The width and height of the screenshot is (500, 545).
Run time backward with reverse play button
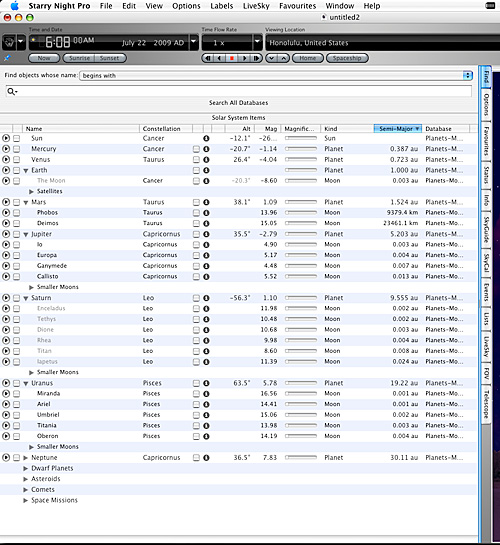coord(219,58)
